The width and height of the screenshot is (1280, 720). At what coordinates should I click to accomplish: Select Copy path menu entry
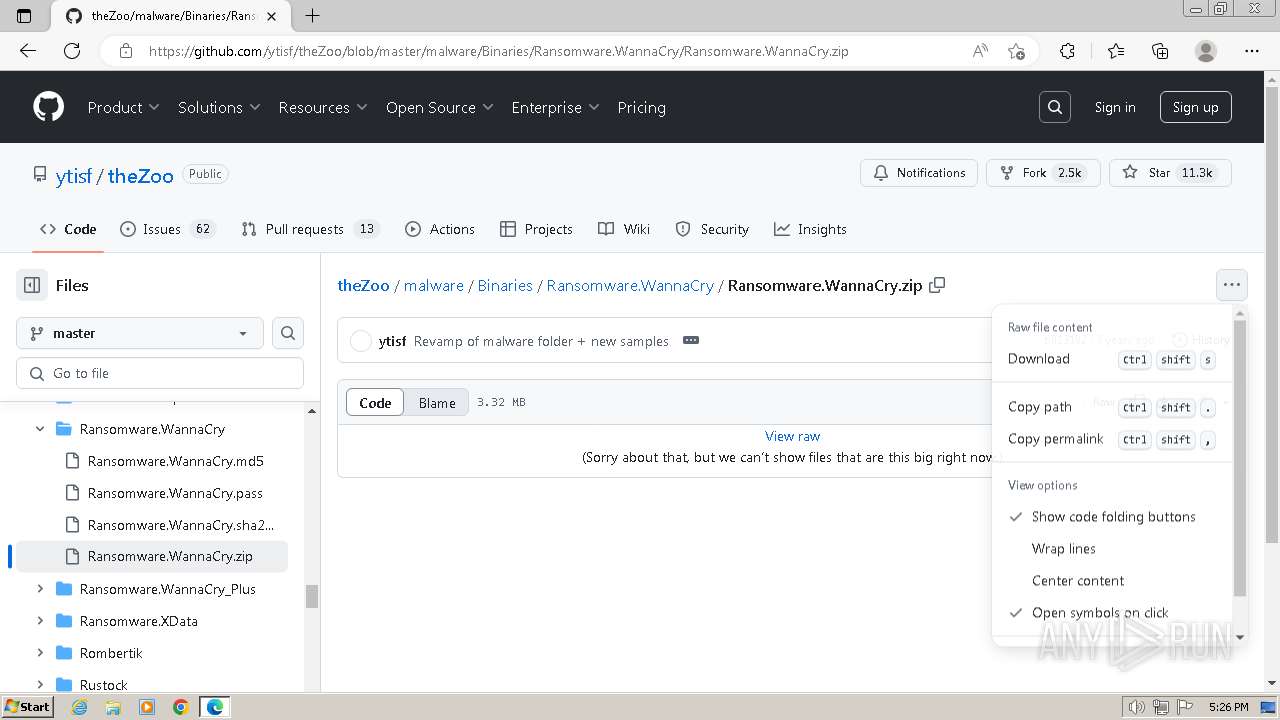tap(1113, 407)
